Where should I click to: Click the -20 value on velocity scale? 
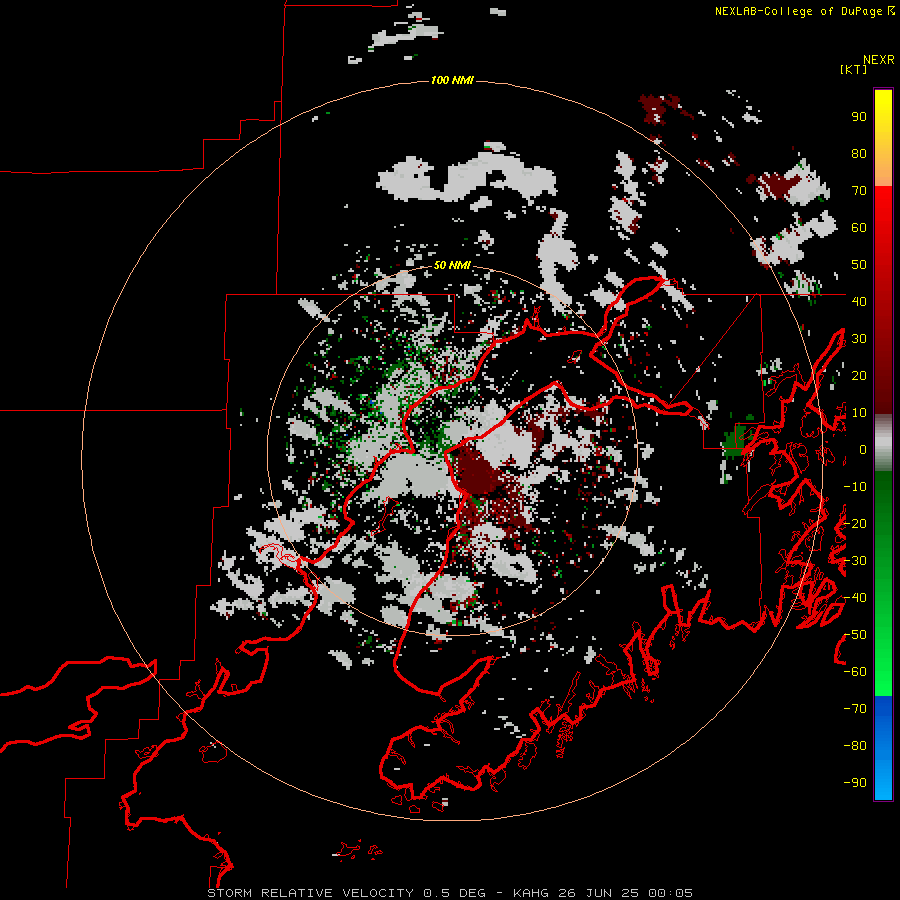[855, 524]
